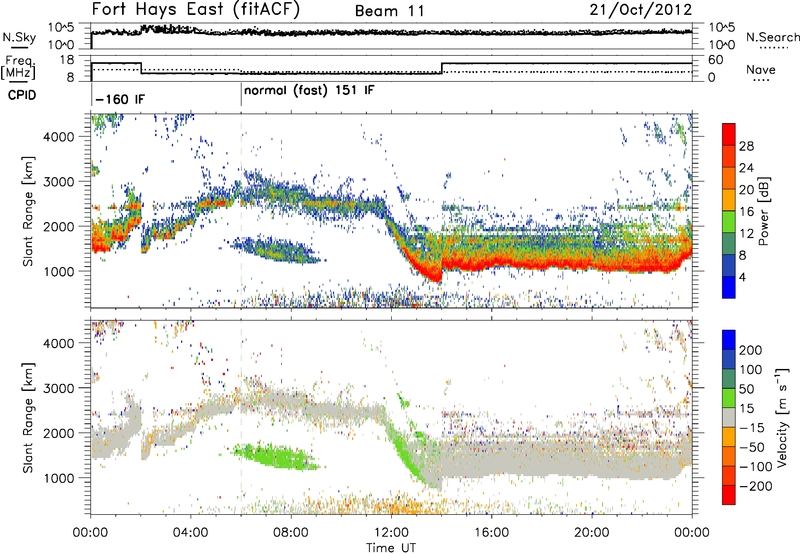
Task: Click the 'Power [dB]' colorbar title
Action: (x=763, y=211)
